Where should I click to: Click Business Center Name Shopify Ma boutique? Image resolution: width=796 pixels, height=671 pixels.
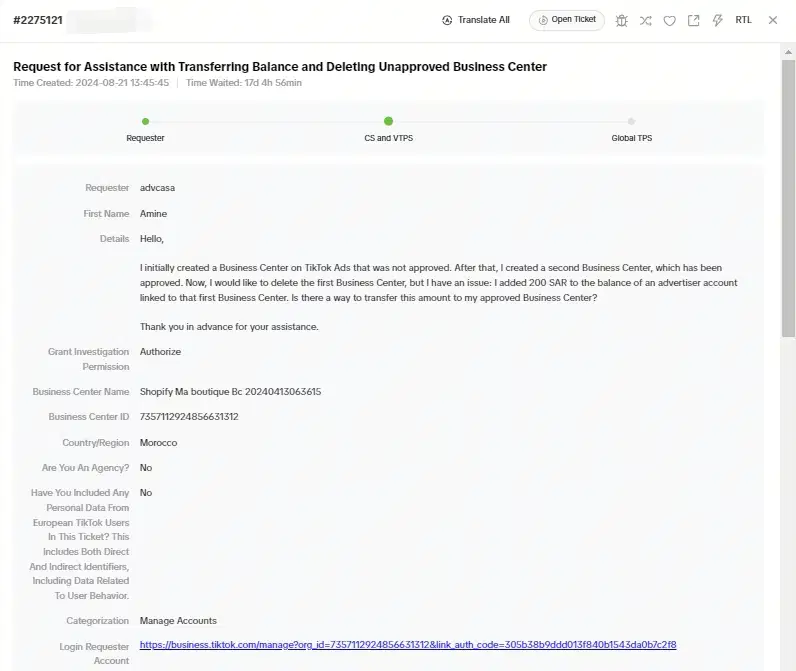pyautogui.click(x=230, y=392)
